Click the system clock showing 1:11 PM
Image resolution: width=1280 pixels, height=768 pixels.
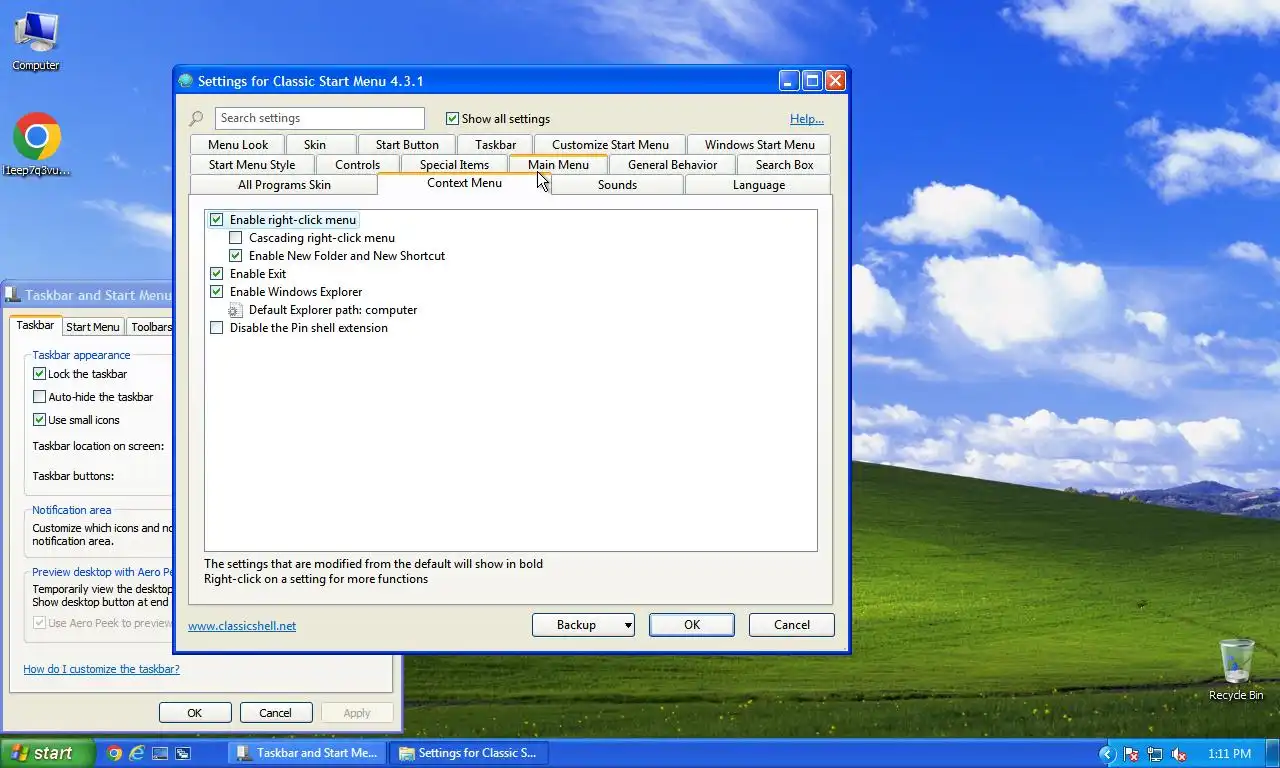(x=1229, y=754)
